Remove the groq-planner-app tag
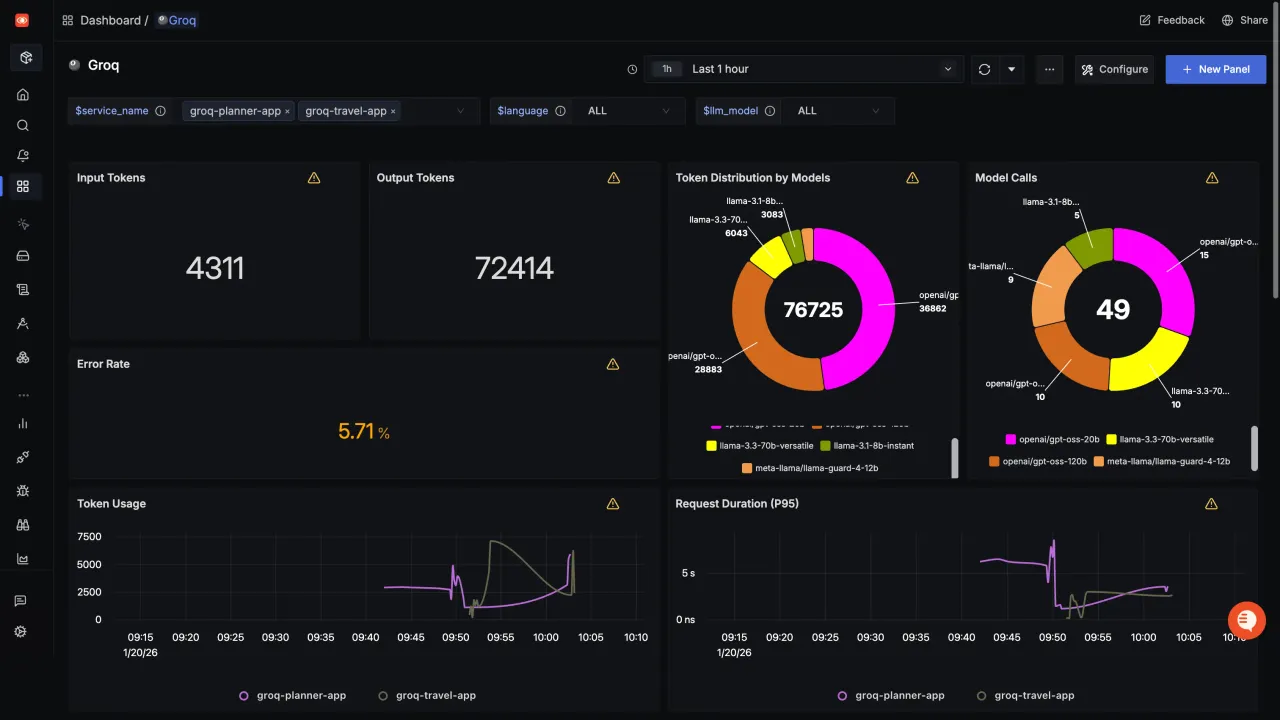 [x=287, y=111]
